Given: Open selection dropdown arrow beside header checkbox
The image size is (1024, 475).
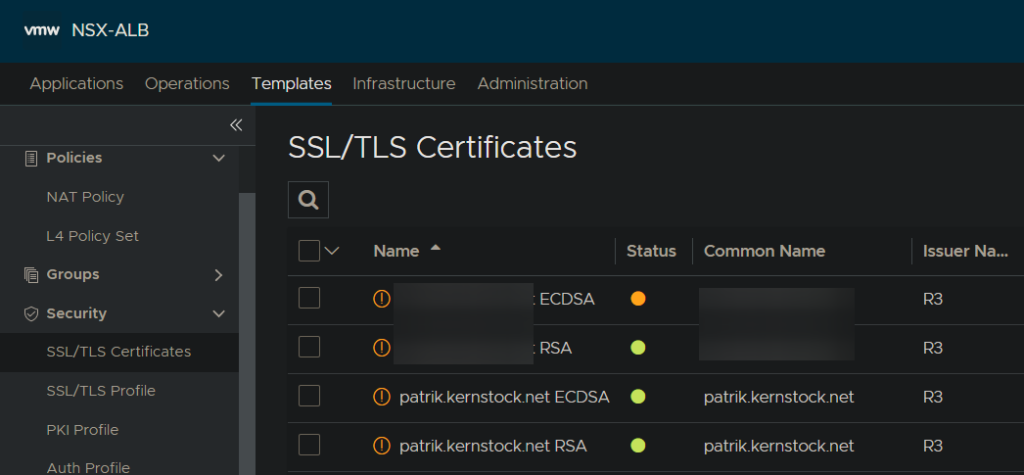Looking at the screenshot, I should coord(332,251).
